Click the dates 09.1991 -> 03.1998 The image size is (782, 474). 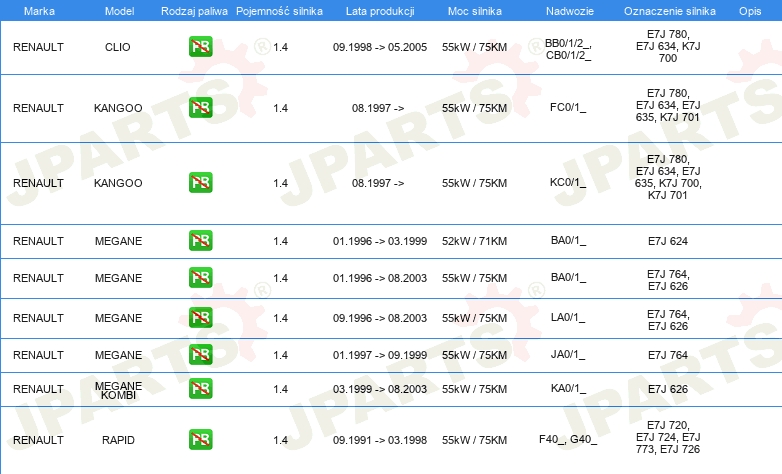click(380, 440)
